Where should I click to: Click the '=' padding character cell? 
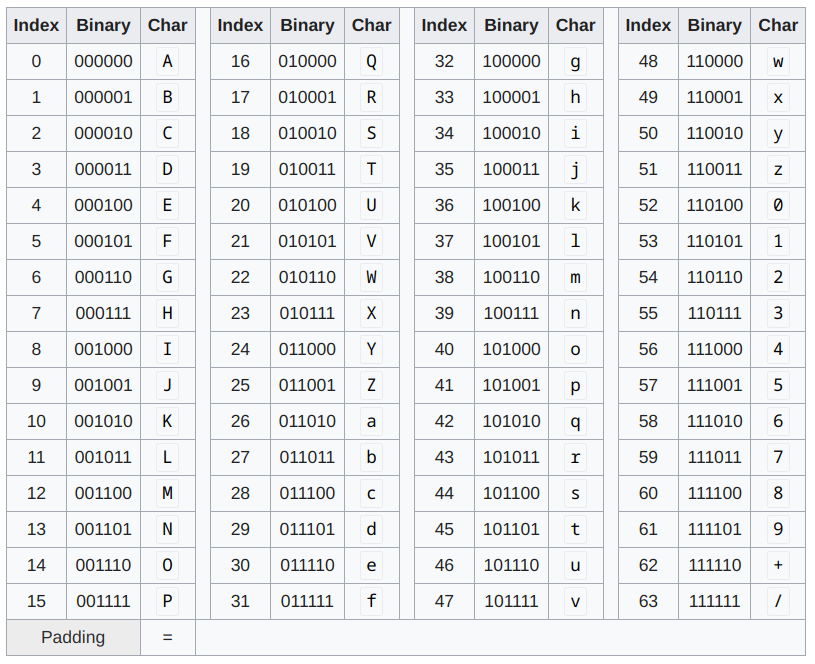(x=167, y=637)
